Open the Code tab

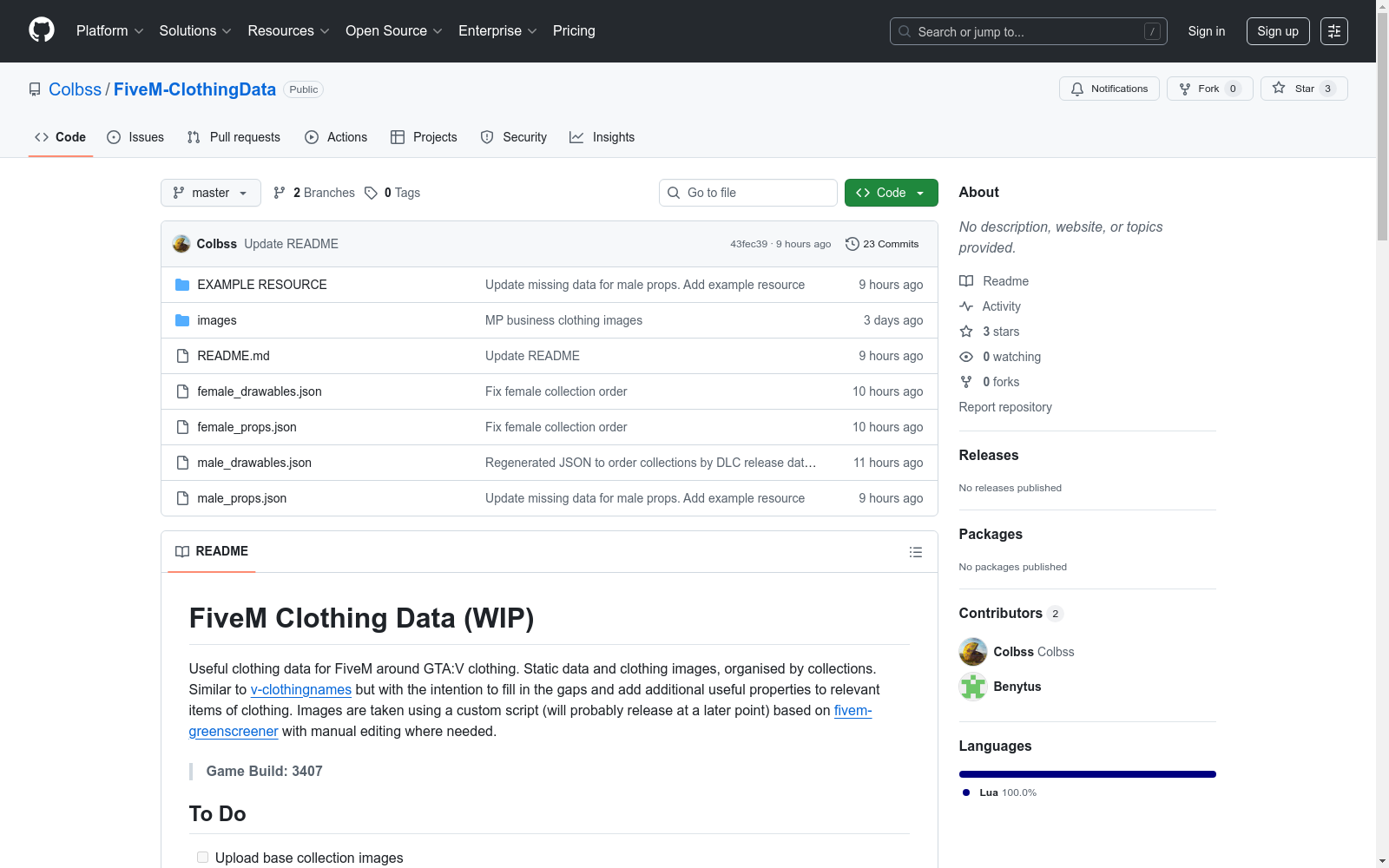point(60,137)
